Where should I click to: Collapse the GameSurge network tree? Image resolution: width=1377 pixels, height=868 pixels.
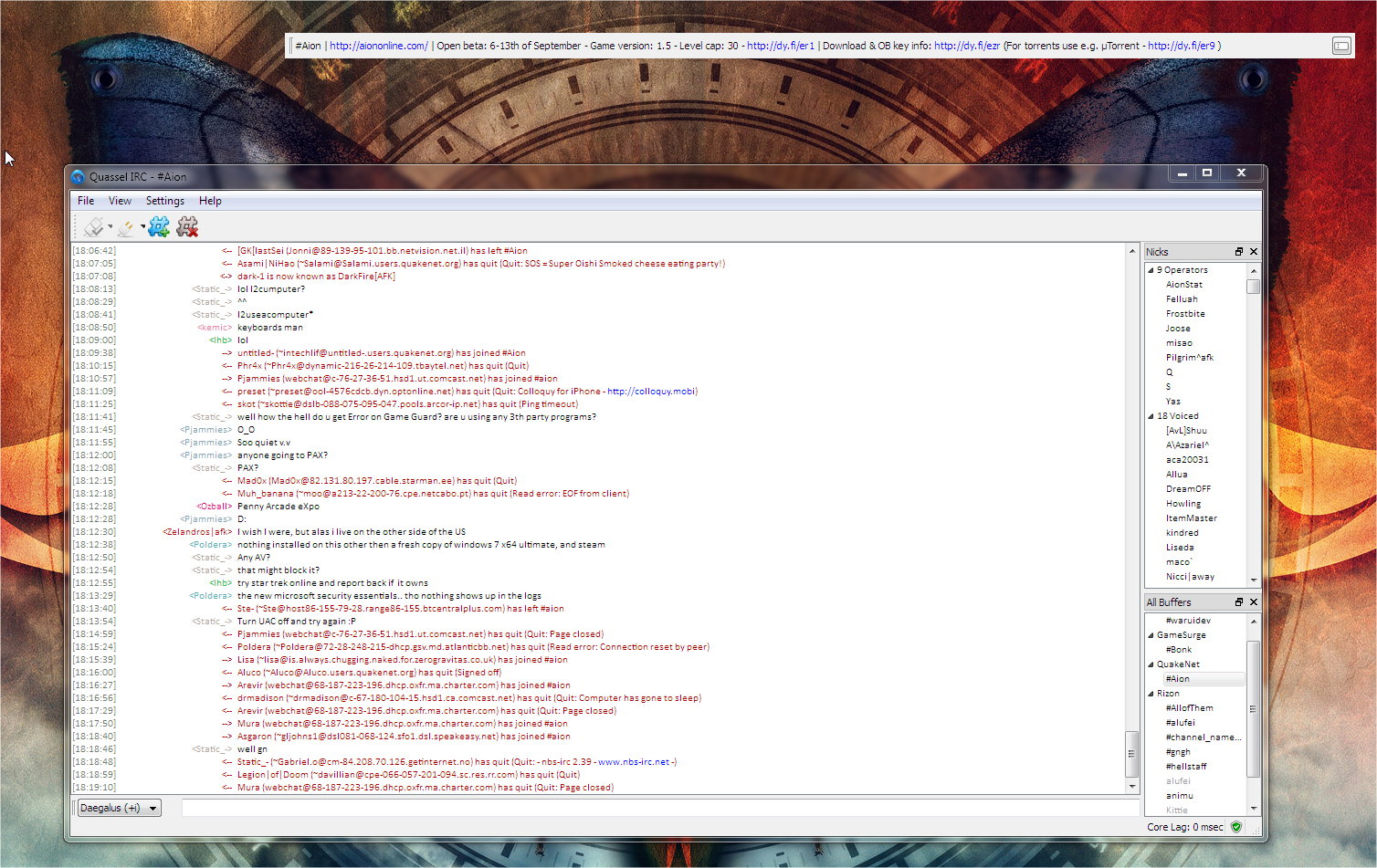pyautogui.click(x=1151, y=635)
